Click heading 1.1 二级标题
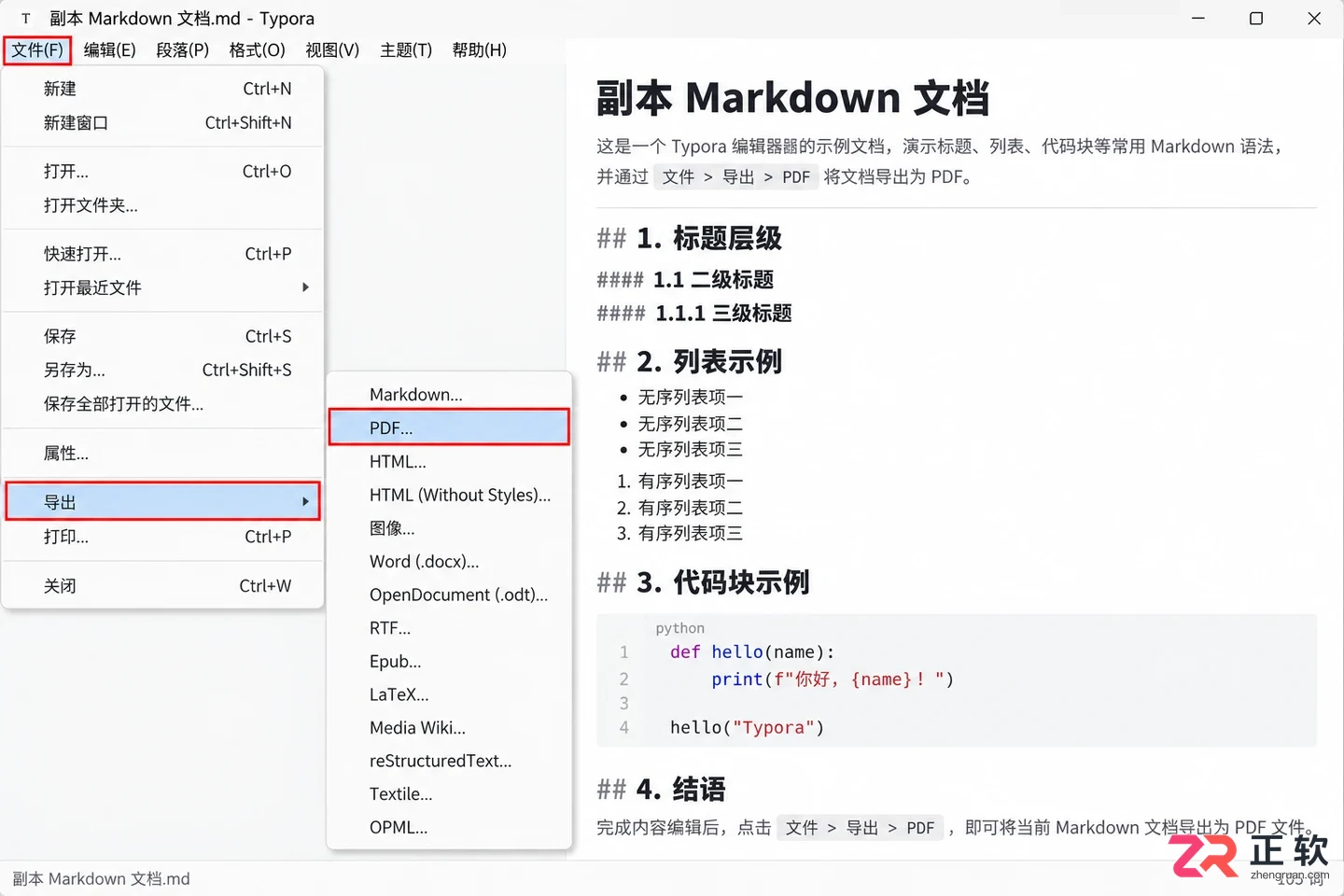This screenshot has height=896, width=1344. click(713, 280)
